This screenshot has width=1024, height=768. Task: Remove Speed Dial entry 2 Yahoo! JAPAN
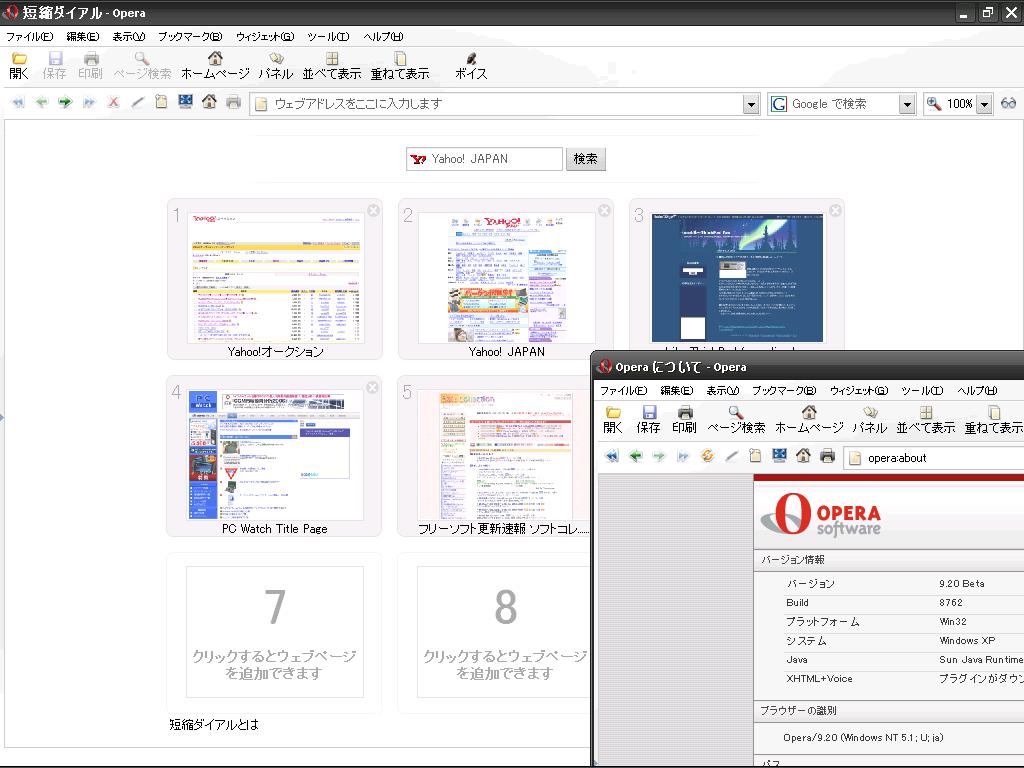point(604,210)
